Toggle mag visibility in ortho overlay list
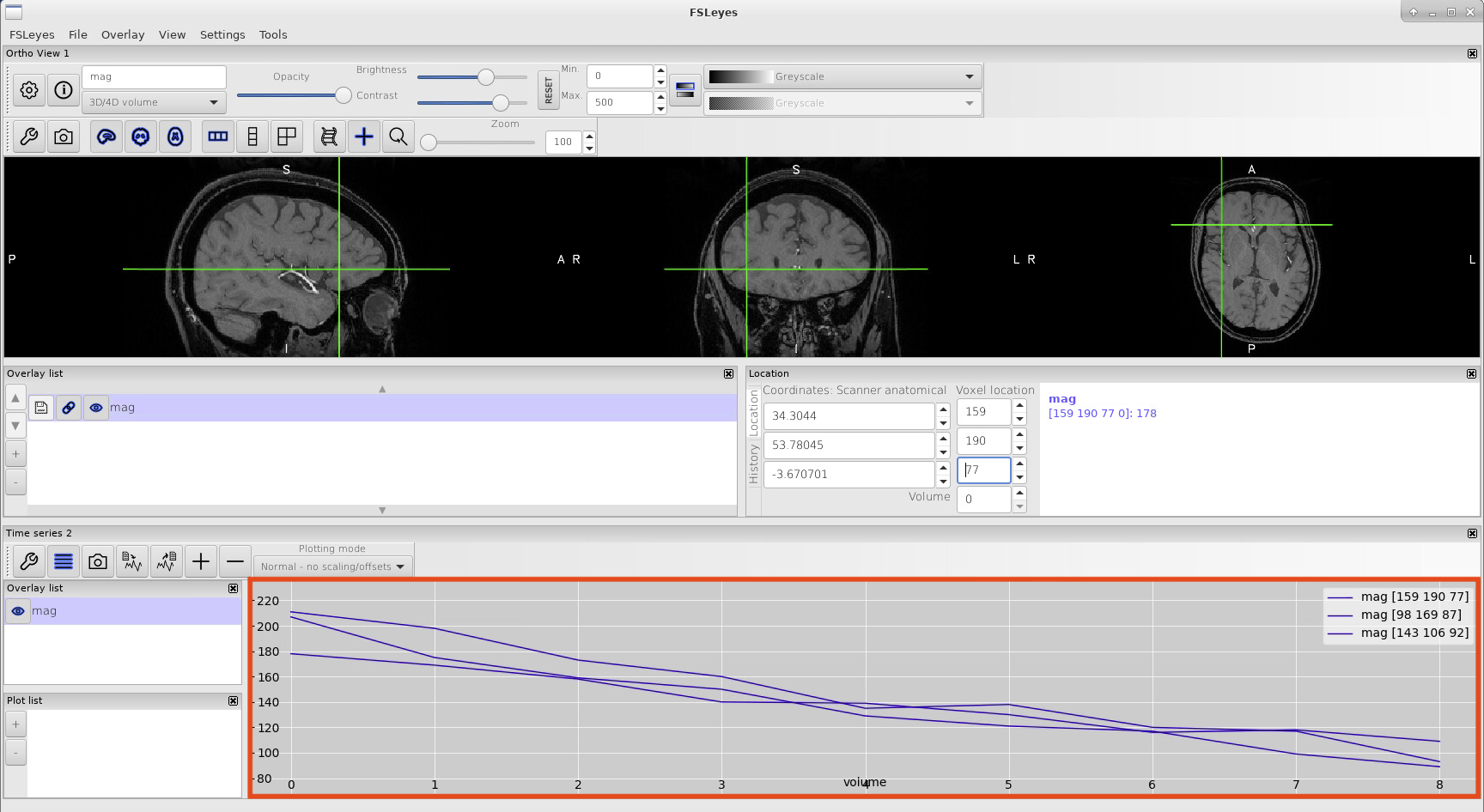This screenshot has width=1484, height=812. point(96,408)
